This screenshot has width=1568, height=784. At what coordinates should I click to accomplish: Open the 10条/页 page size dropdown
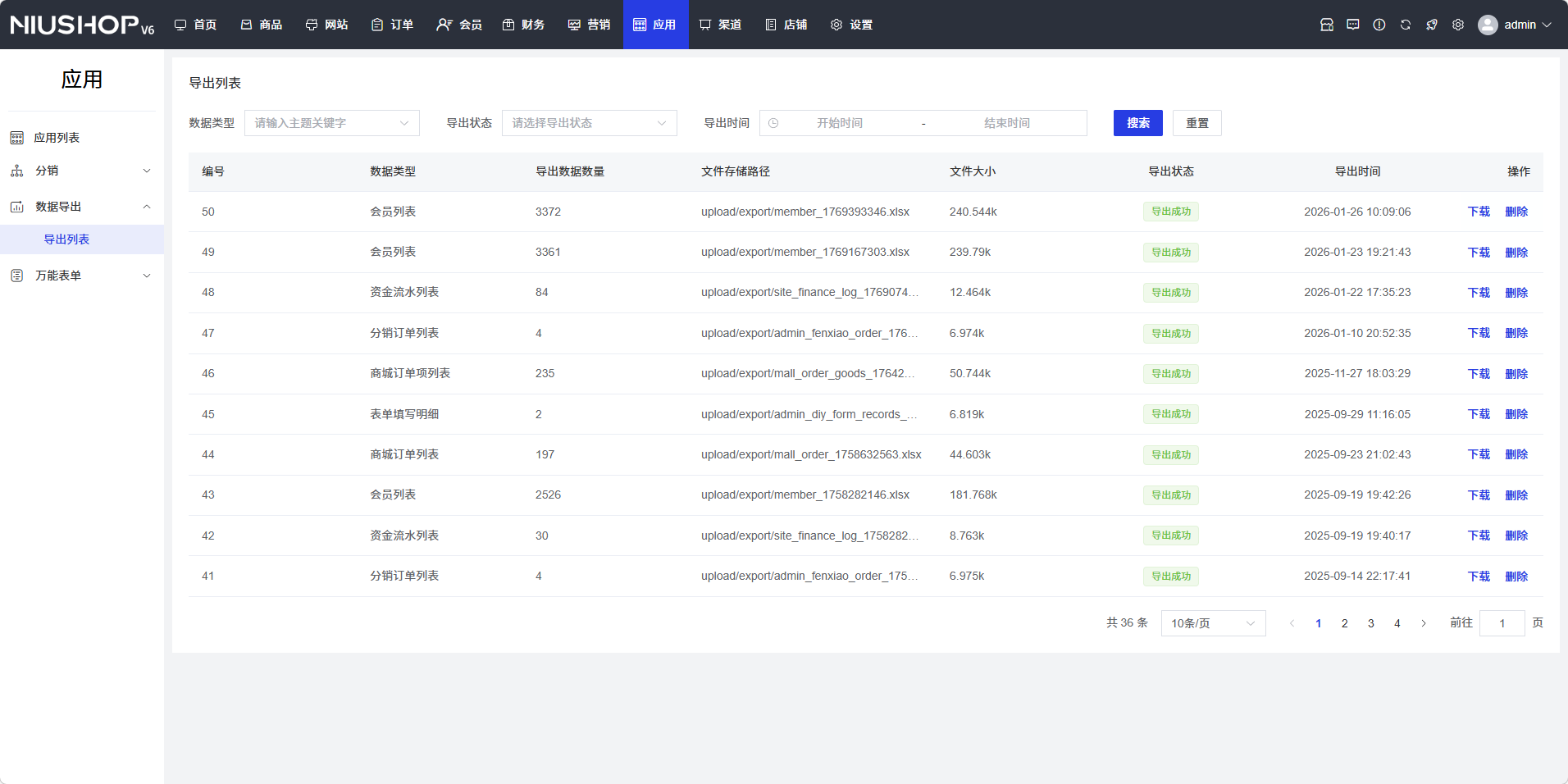pos(1213,623)
